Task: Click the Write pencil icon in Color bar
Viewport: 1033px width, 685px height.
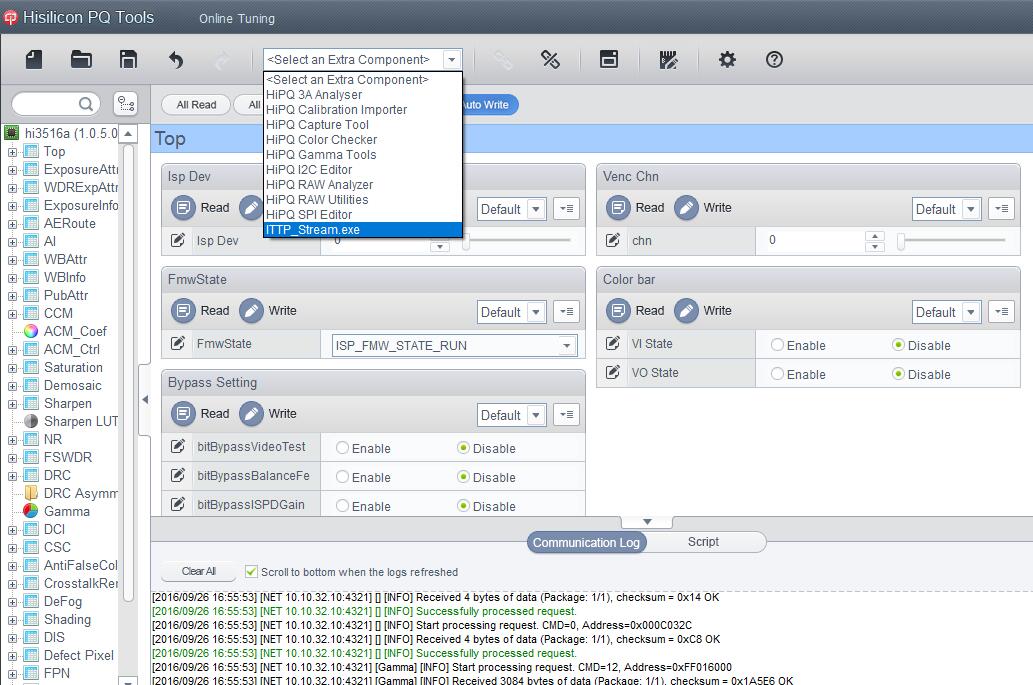Action: click(x=686, y=310)
